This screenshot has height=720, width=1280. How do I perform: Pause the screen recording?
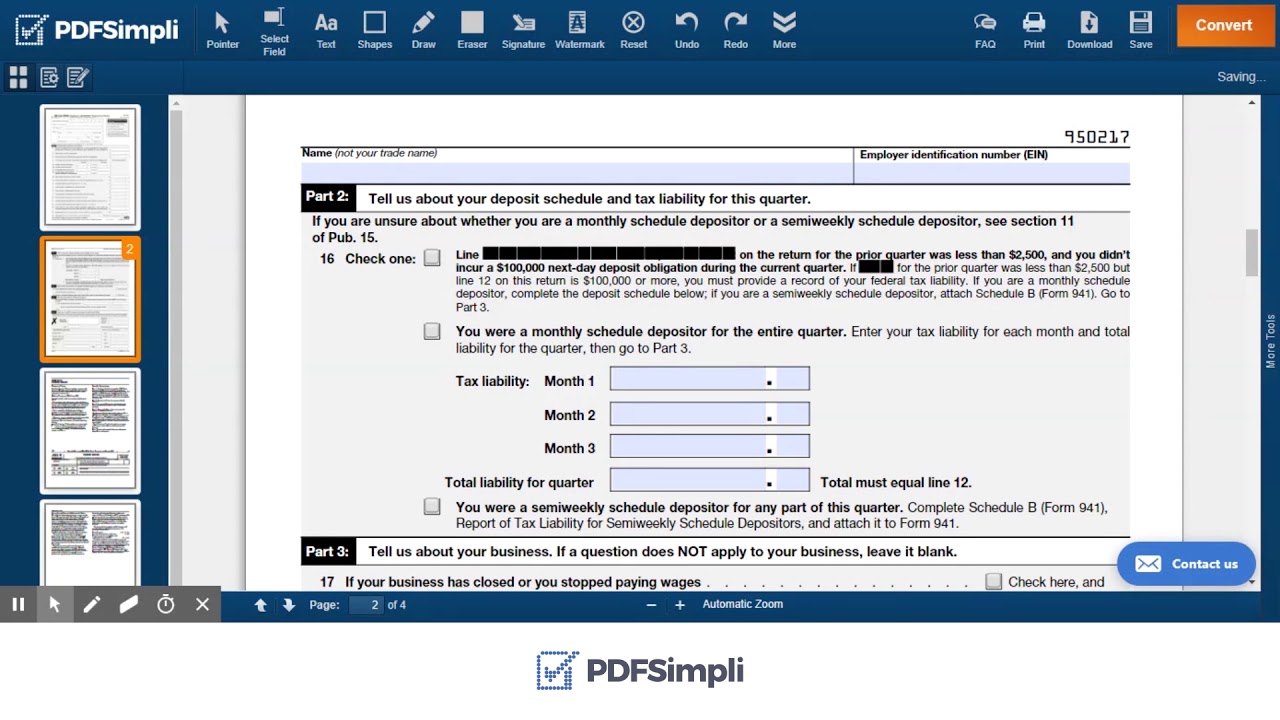18,604
